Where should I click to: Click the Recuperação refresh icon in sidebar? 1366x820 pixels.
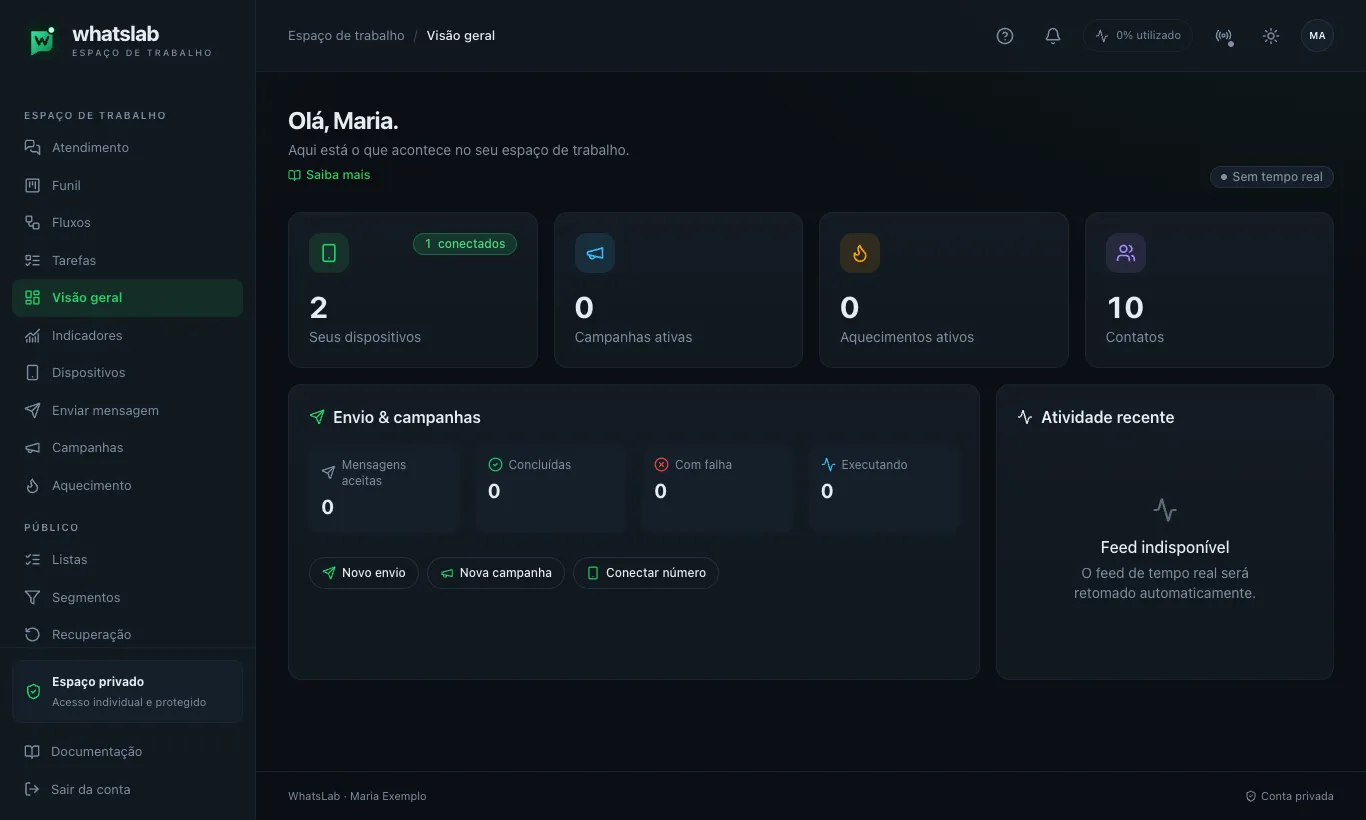33,635
